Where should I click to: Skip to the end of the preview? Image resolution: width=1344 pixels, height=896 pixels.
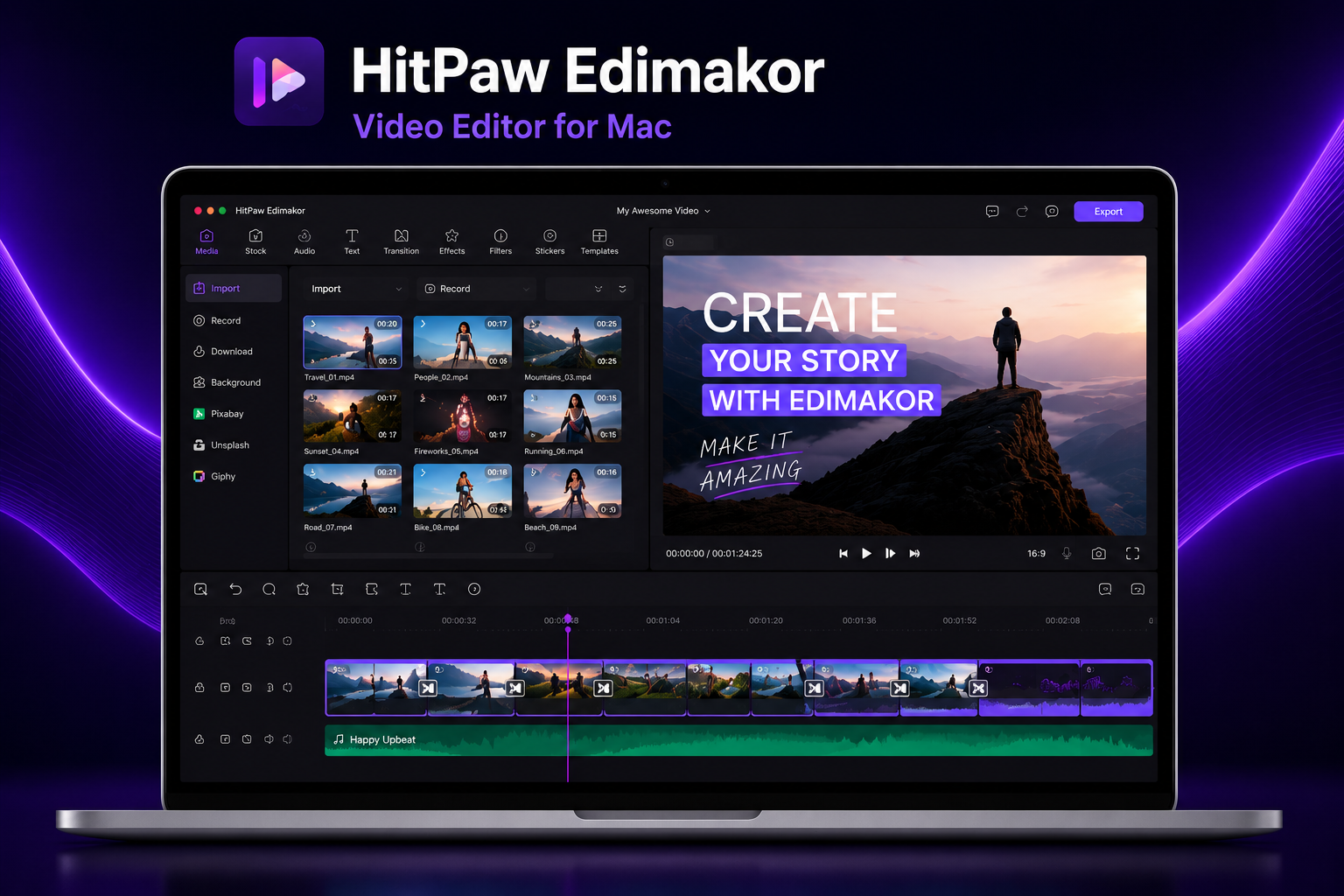(x=914, y=553)
